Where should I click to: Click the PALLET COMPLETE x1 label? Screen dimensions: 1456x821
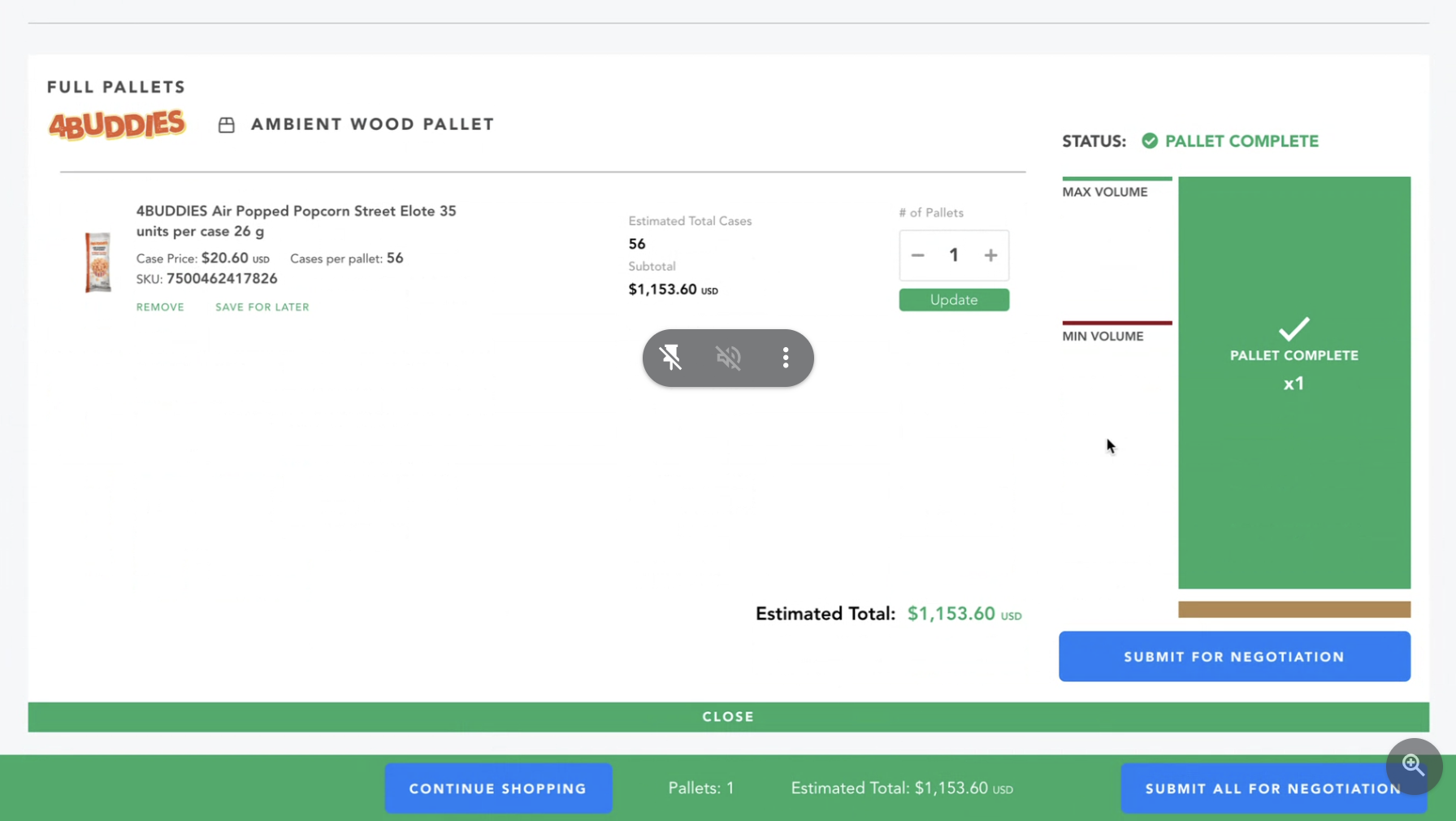pos(1294,369)
